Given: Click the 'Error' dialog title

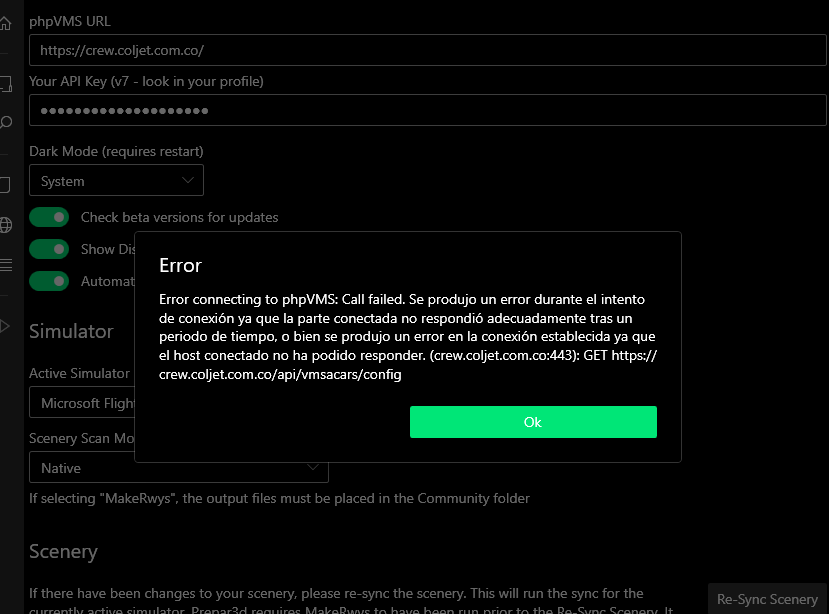Looking at the screenshot, I should pyautogui.click(x=180, y=265).
